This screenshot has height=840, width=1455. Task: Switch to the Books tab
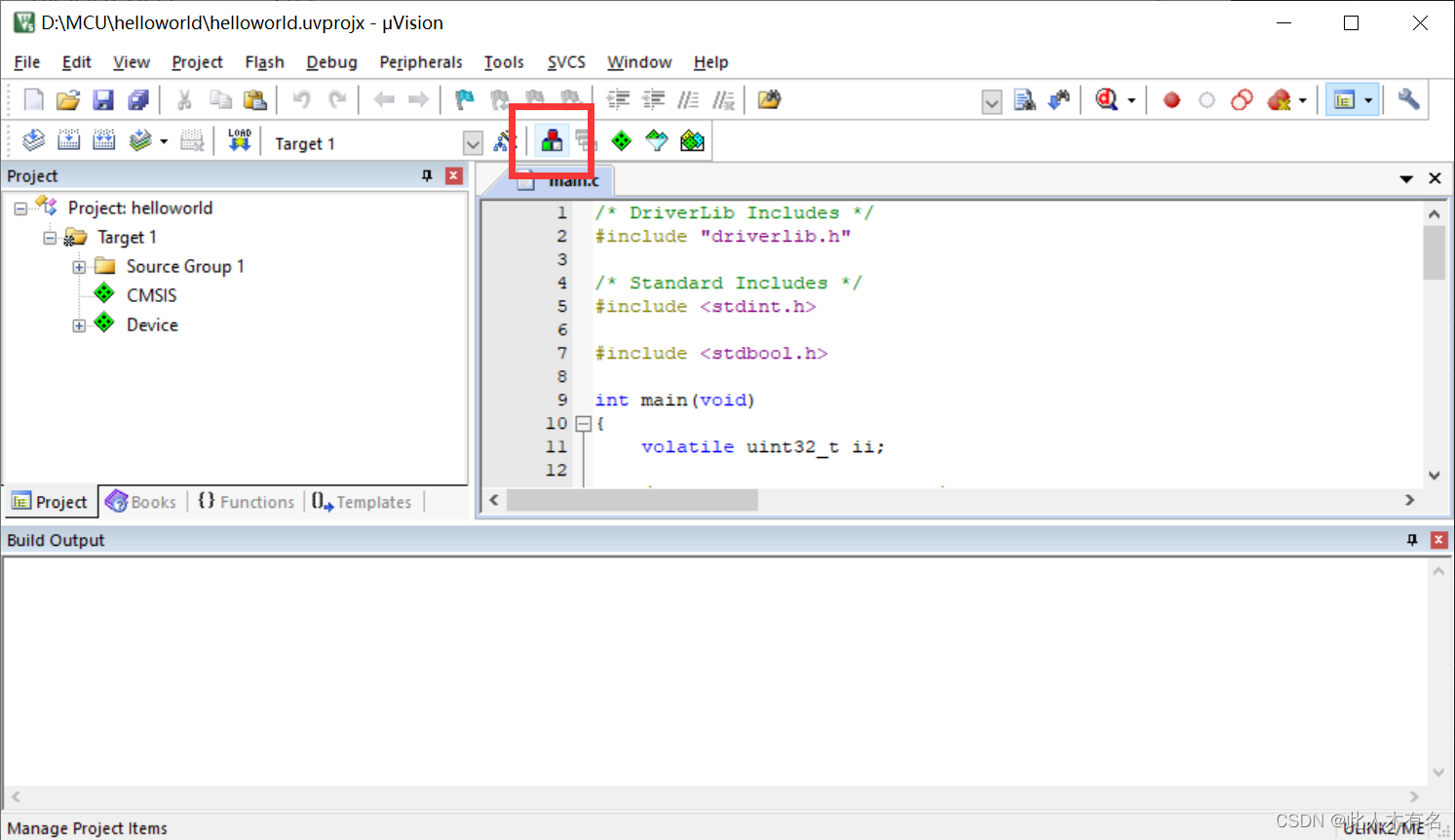coord(141,501)
